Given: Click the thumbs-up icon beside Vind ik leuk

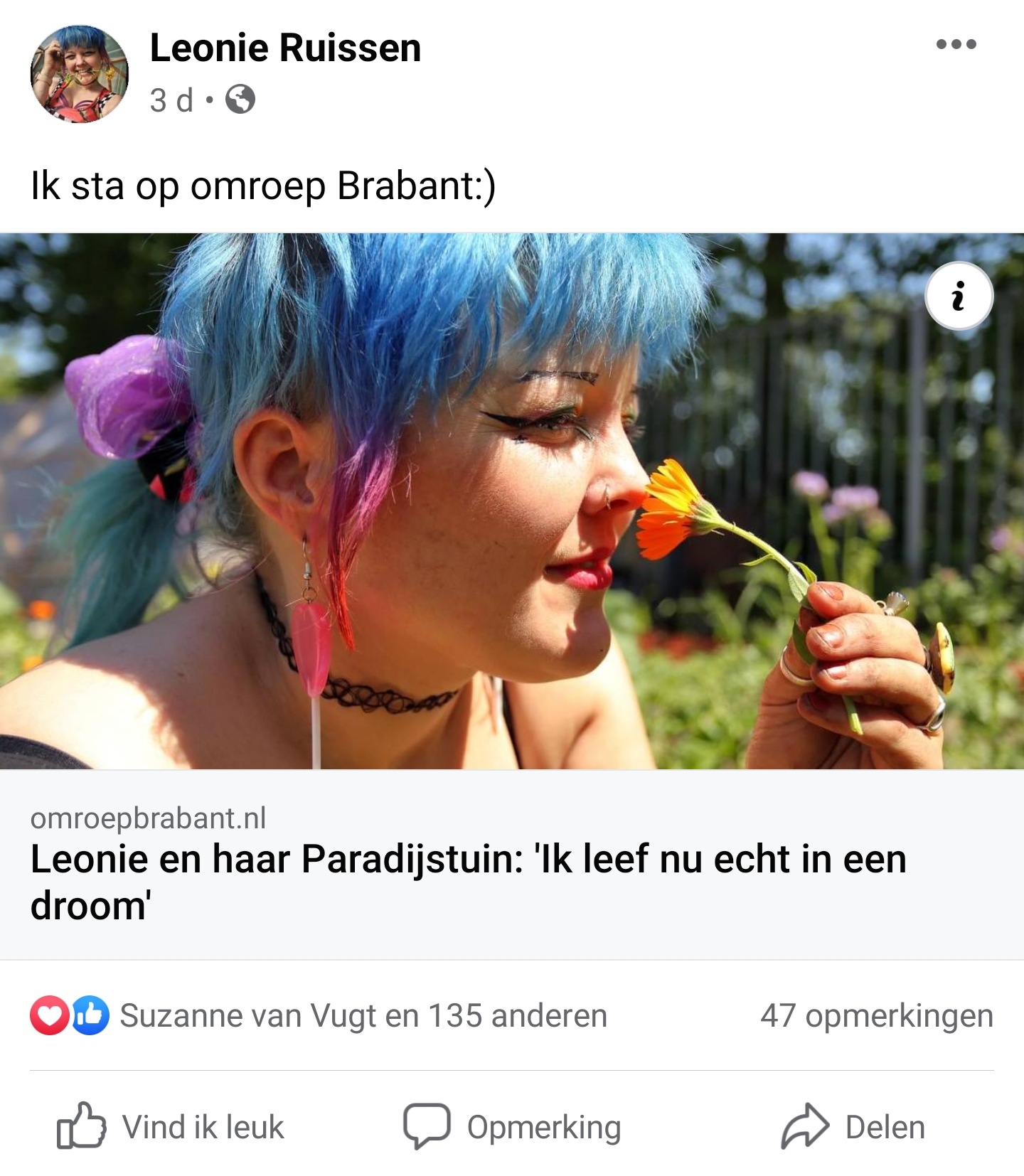Looking at the screenshot, I should [82, 1126].
